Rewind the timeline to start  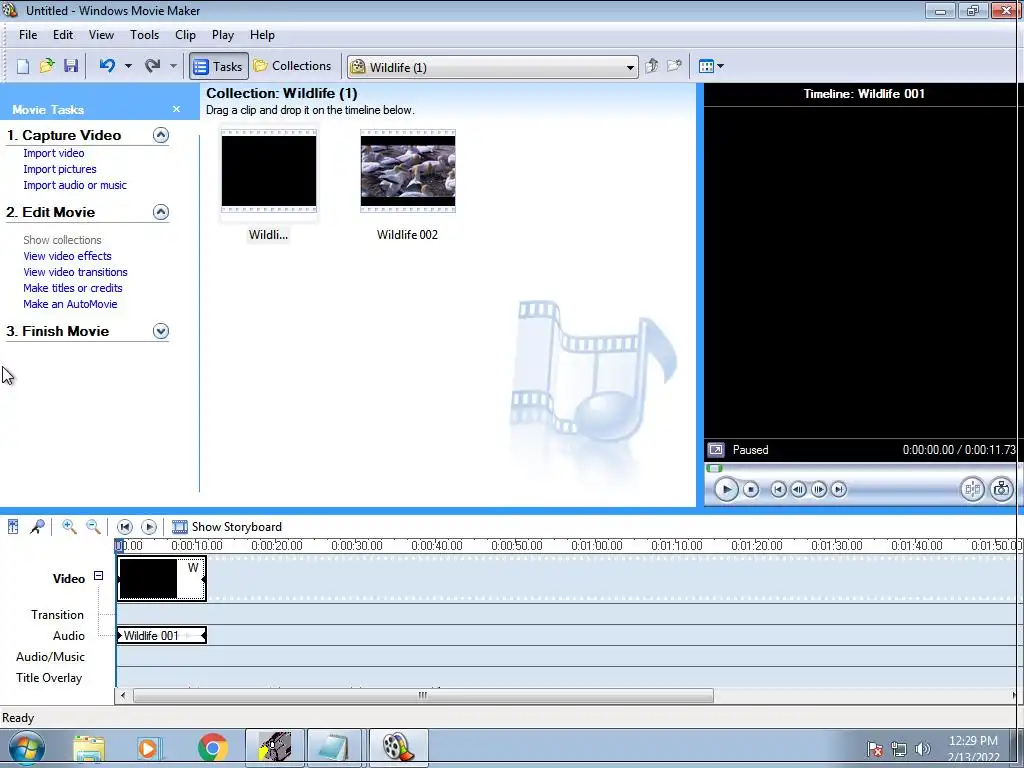[x=125, y=526]
